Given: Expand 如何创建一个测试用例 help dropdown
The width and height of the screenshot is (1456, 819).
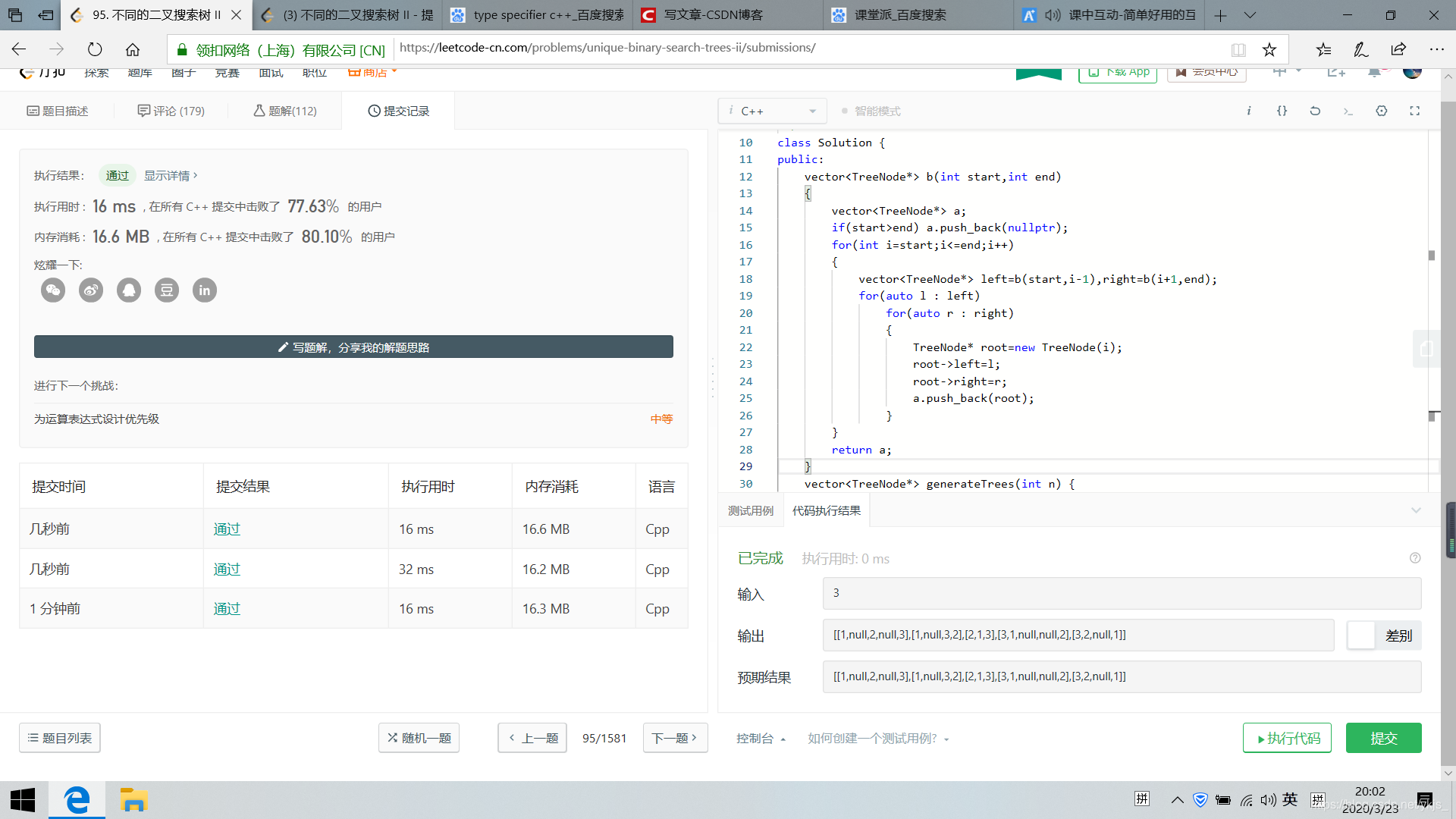Looking at the screenshot, I should click(878, 738).
